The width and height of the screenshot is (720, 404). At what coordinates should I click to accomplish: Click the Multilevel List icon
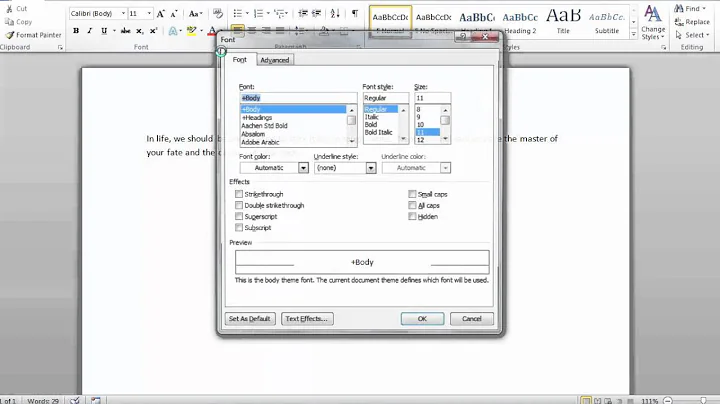(x=279, y=13)
